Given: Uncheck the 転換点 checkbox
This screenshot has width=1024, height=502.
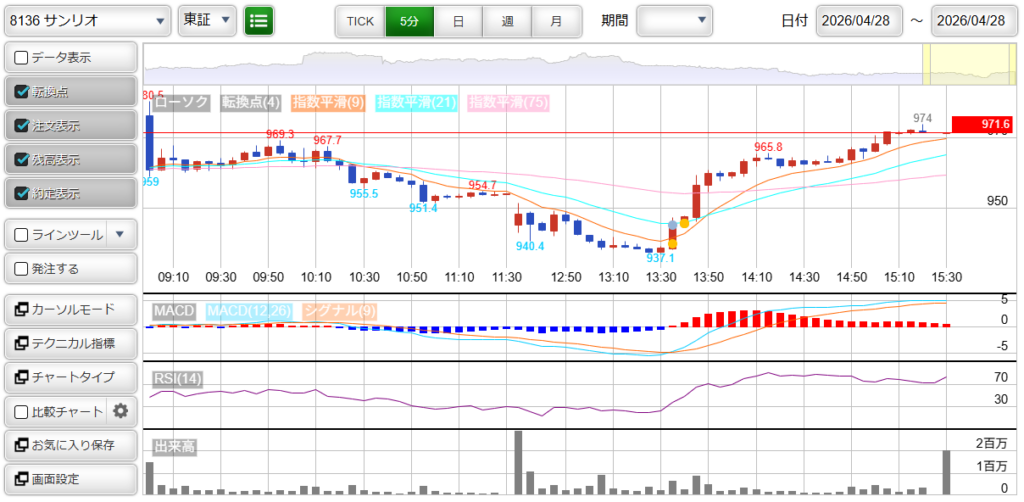Looking at the screenshot, I should pyautogui.click(x=22, y=92).
